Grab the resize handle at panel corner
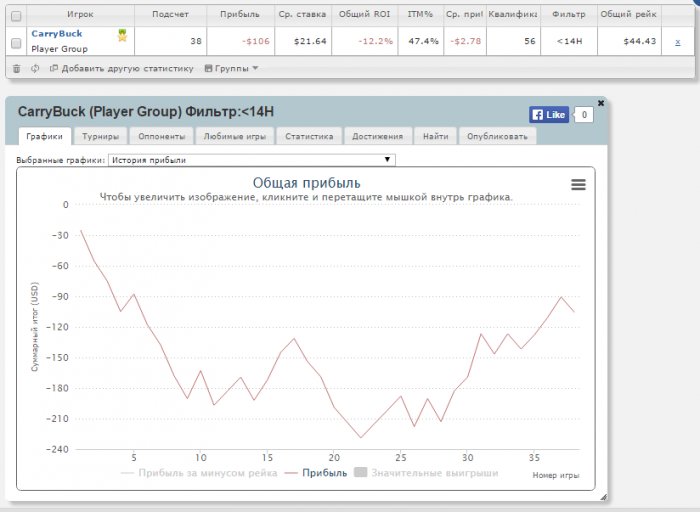Screen dimensions: 700x512 (x=604, y=497)
